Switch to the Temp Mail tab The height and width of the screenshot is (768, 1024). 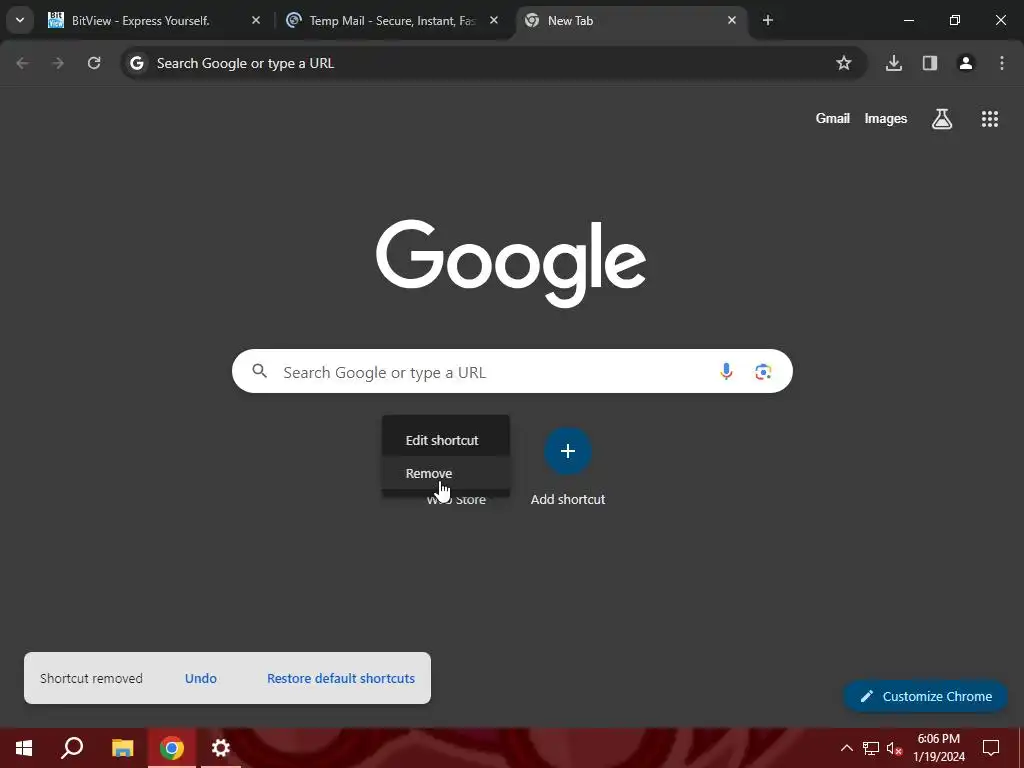pyautogui.click(x=392, y=20)
